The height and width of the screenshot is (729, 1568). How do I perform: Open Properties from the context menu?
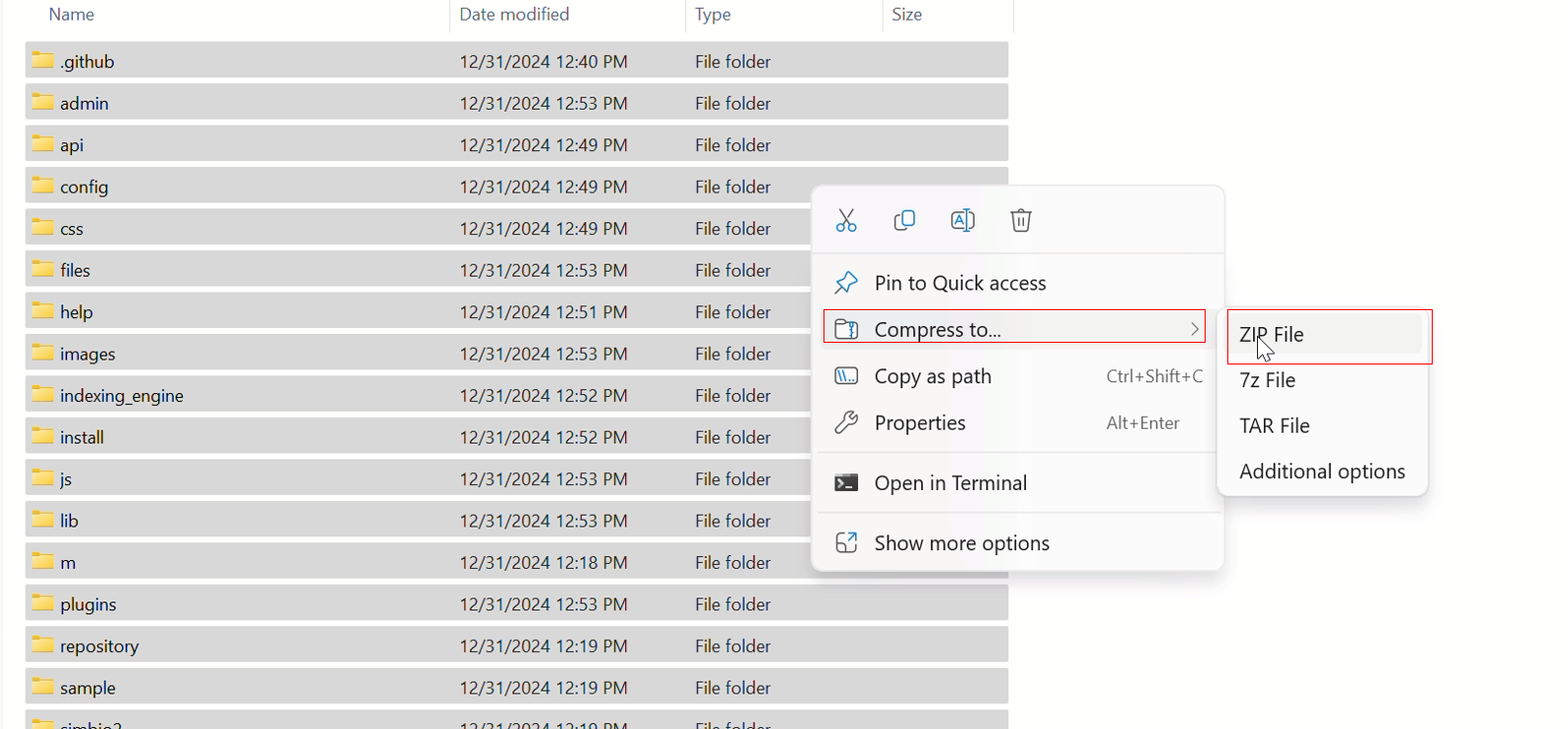919,423
